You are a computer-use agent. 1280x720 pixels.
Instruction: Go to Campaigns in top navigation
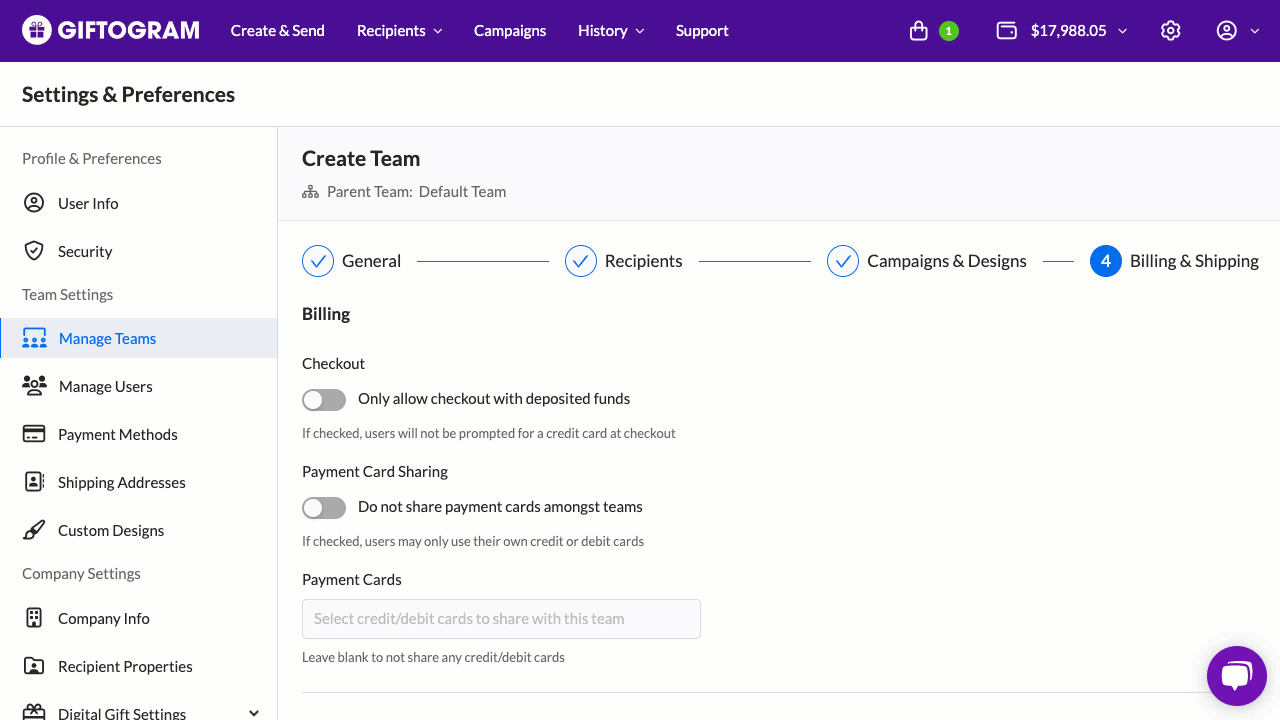(x=510, y=31)
